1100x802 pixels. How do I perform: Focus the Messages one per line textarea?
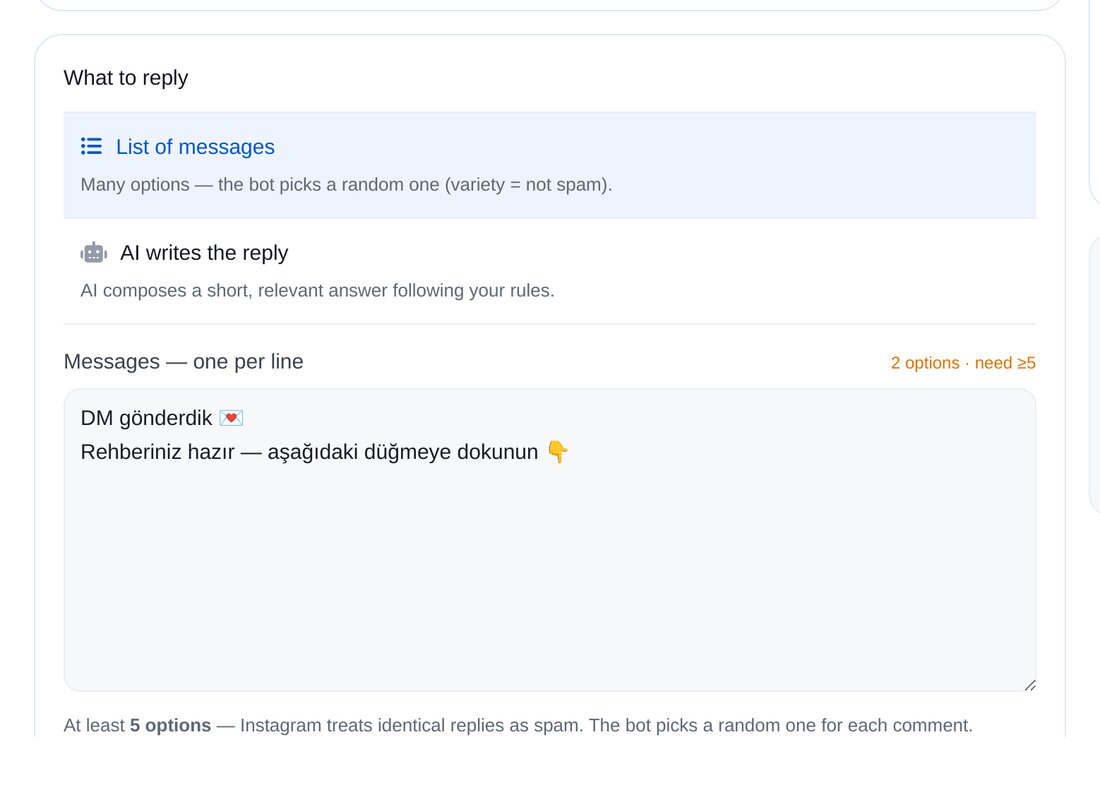coord(549,540)
